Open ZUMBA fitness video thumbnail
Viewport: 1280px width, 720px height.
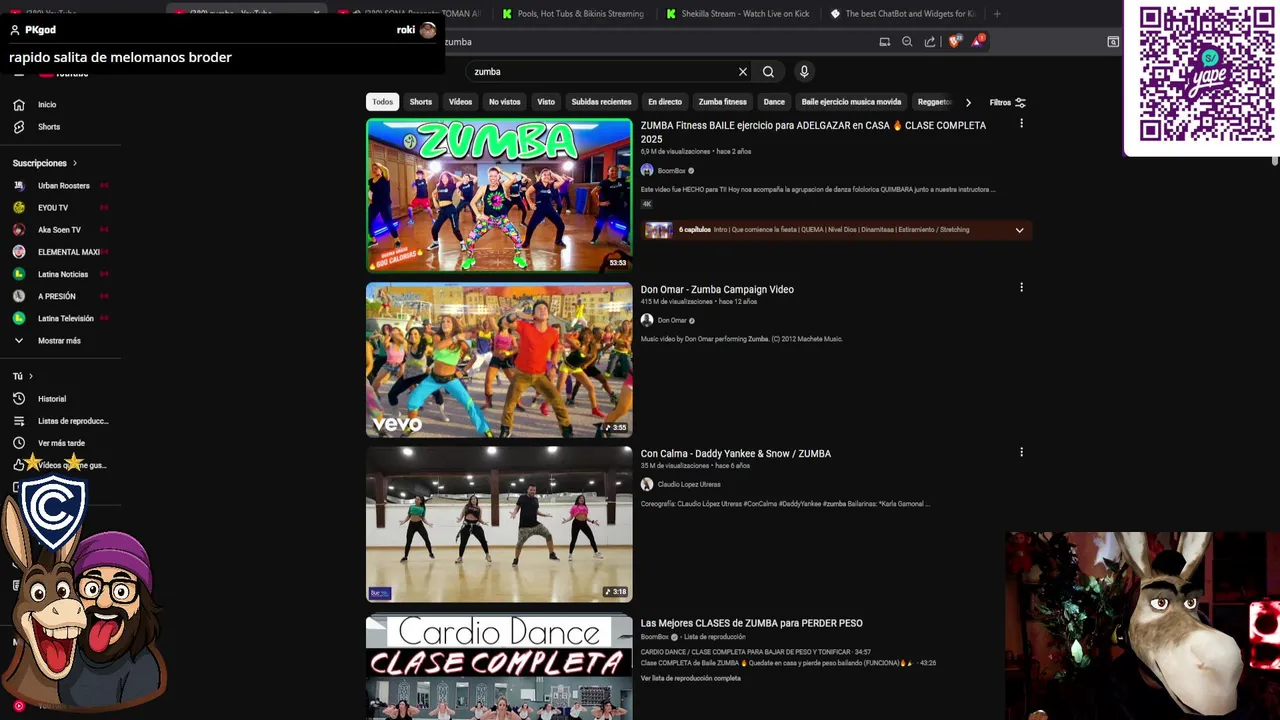click(x=499, y=195)
